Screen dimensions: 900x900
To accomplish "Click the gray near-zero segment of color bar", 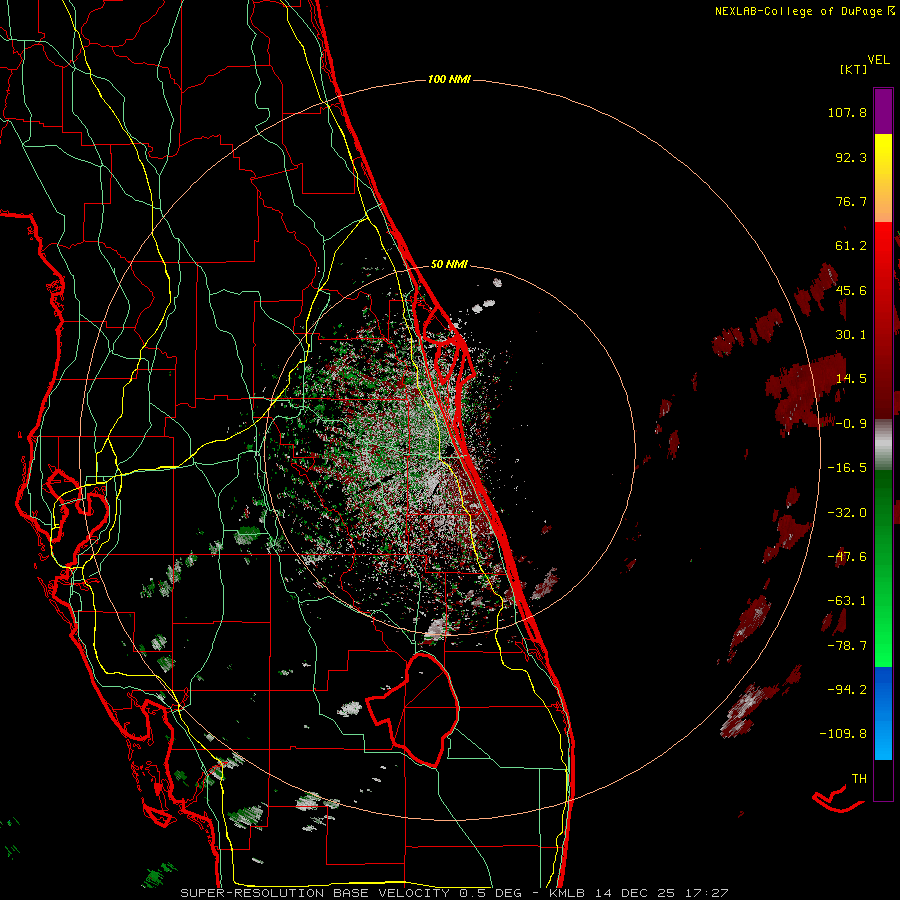I will pyautogui.click(x=883, y=445).
